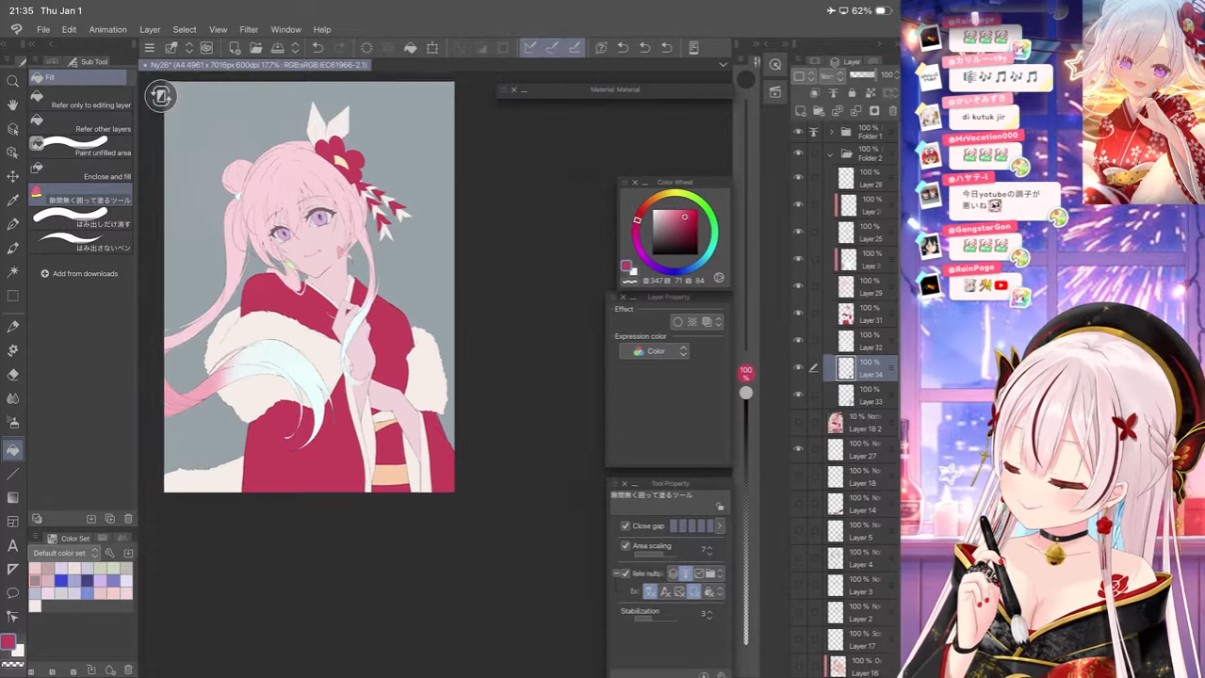Open the Animation menu
This screenshot has width=1205, height=678.
click(x=107, y=30)
